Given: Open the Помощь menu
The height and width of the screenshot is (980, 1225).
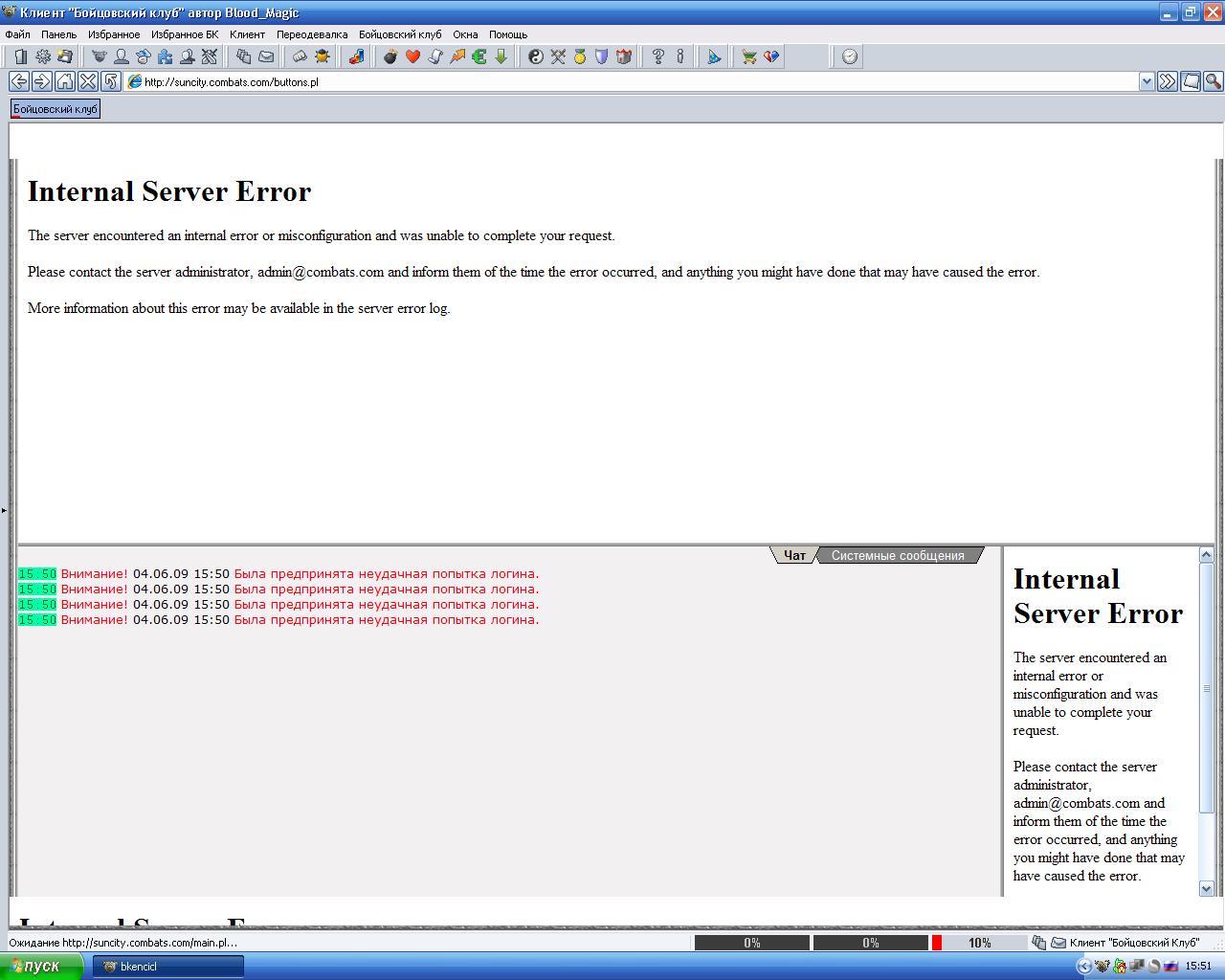Looking at the screenshot, I should [508, 34].
